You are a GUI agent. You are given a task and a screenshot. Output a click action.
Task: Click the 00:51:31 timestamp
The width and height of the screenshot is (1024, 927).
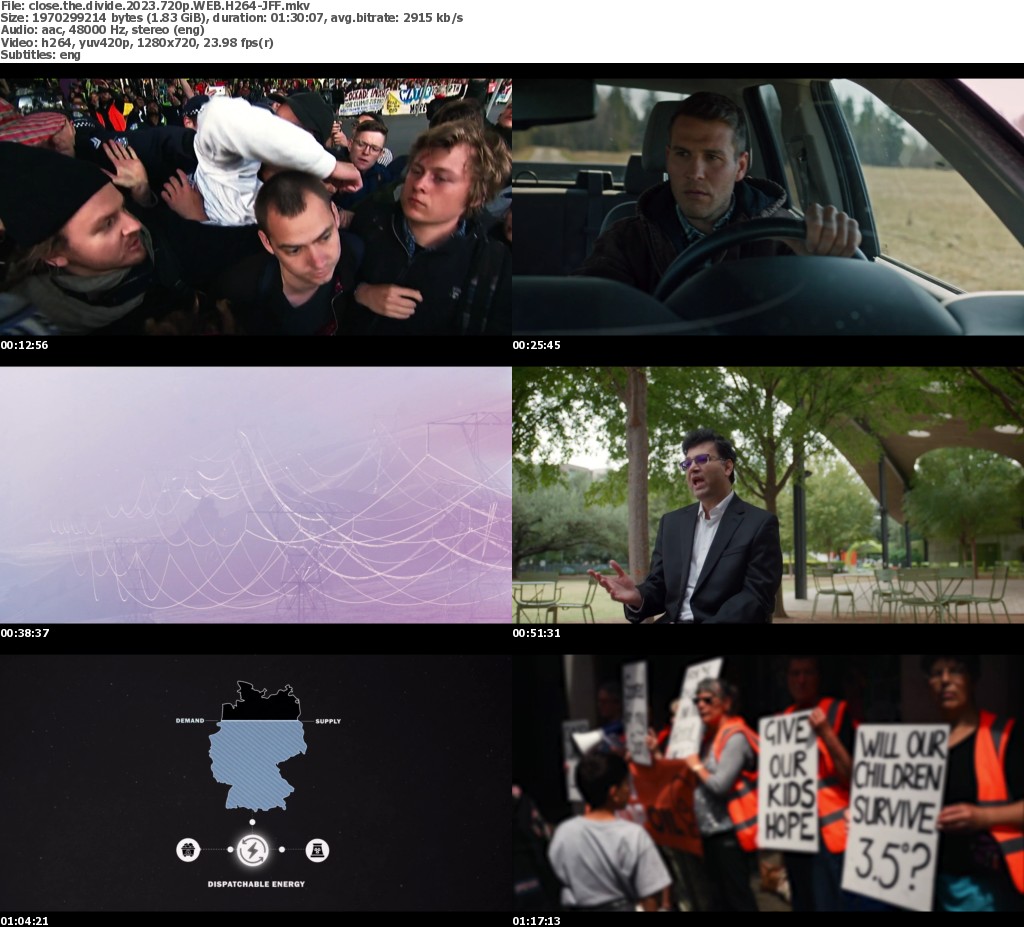pyautogui.click(x=537, y=633)
